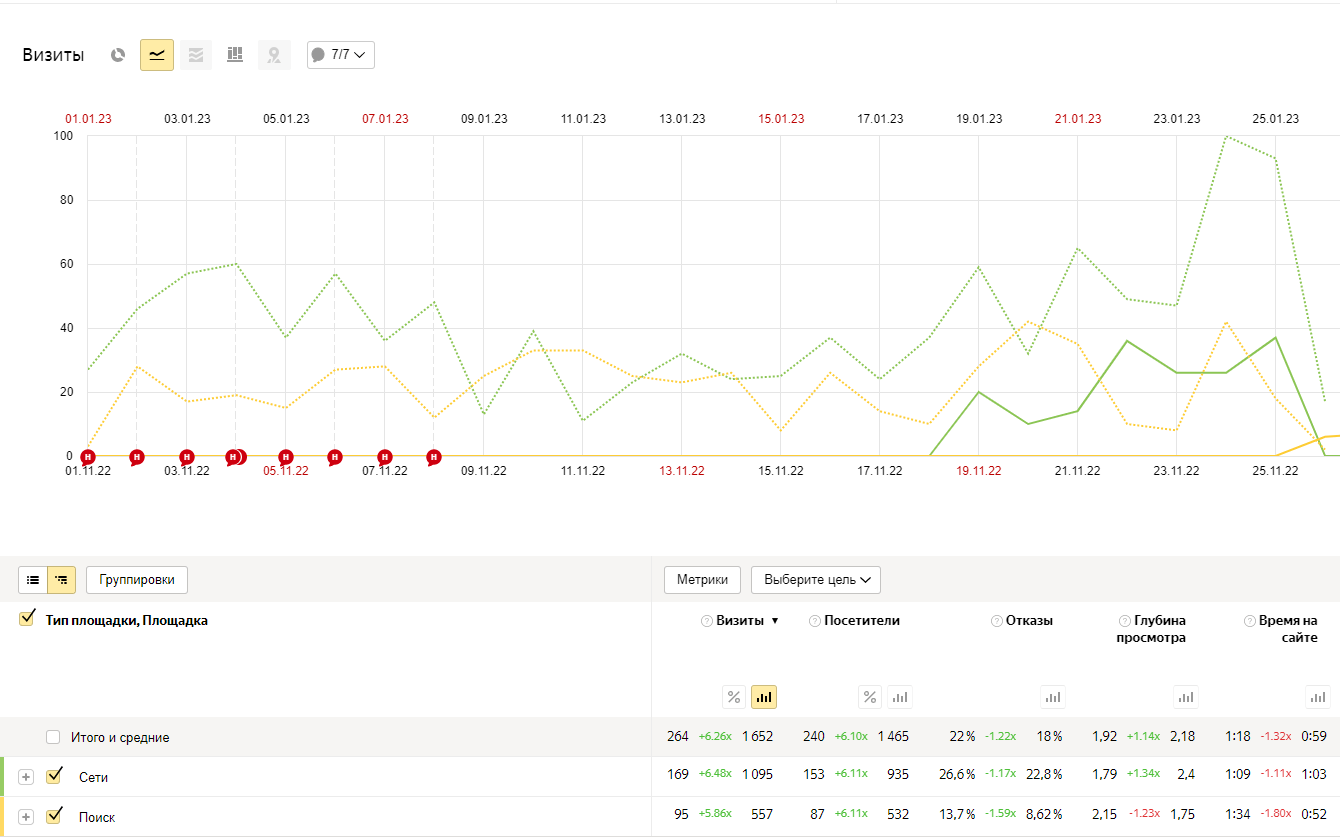Click the Посетители column header
This screenshot has width=1340, height=840.
[x=862, y=621]
